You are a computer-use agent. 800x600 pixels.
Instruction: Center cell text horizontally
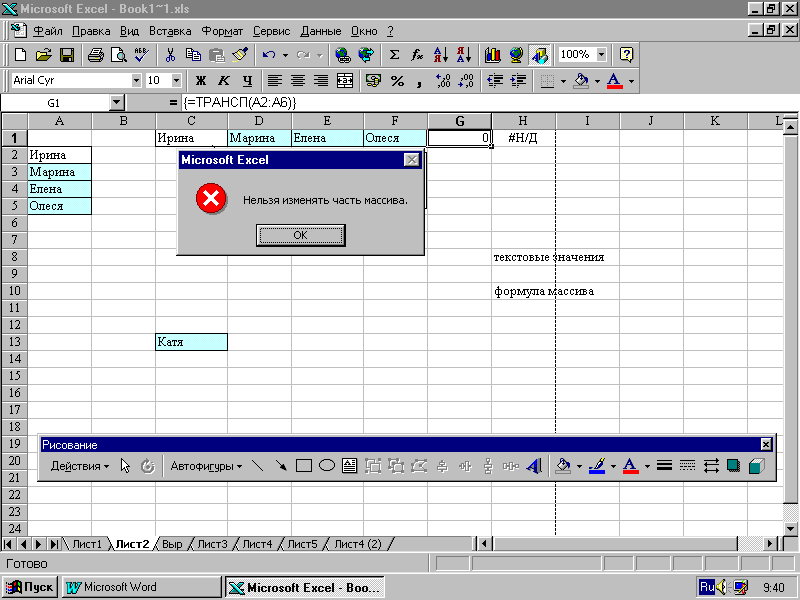pos(298,81)
